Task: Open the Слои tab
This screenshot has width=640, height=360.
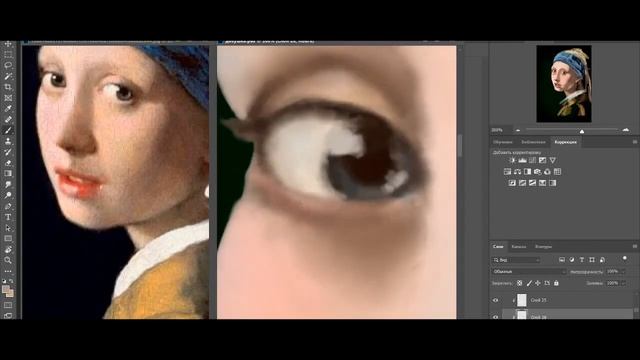Action: [498, 247]
